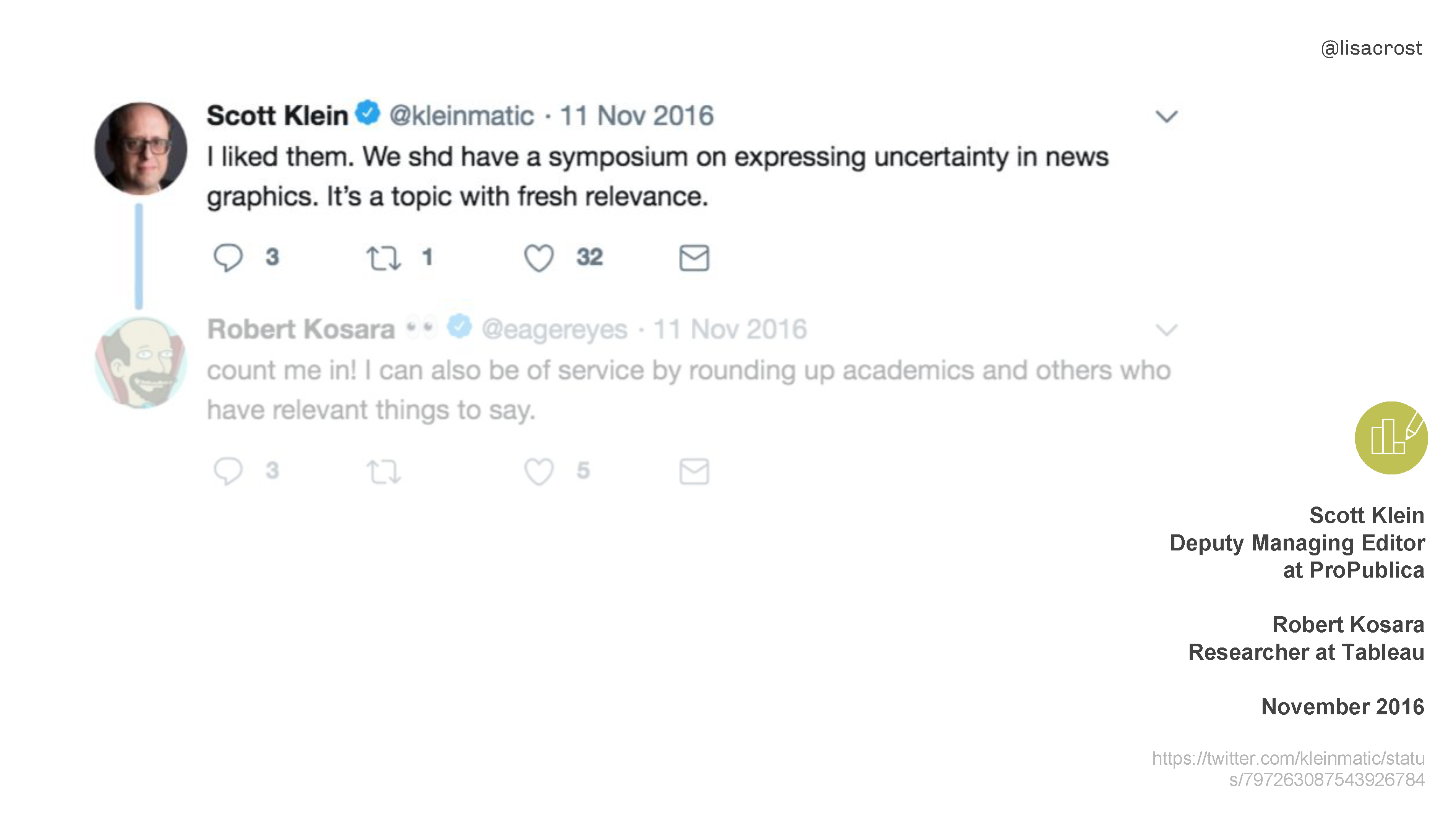
Task: Open the @eagereyes profile handle
Action: point(554,329)
